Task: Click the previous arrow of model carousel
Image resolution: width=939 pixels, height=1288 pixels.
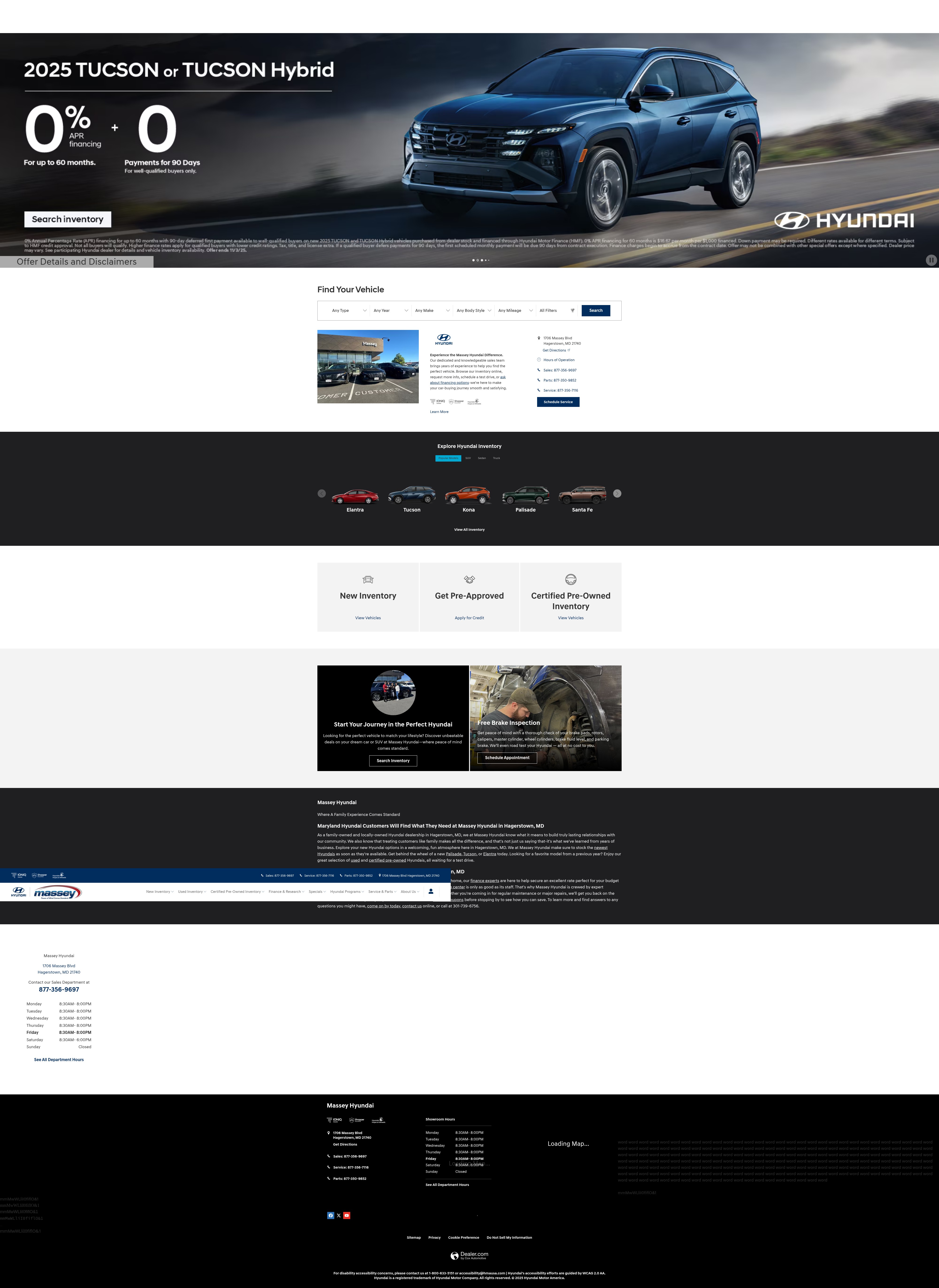Action: tap(322, 494)
